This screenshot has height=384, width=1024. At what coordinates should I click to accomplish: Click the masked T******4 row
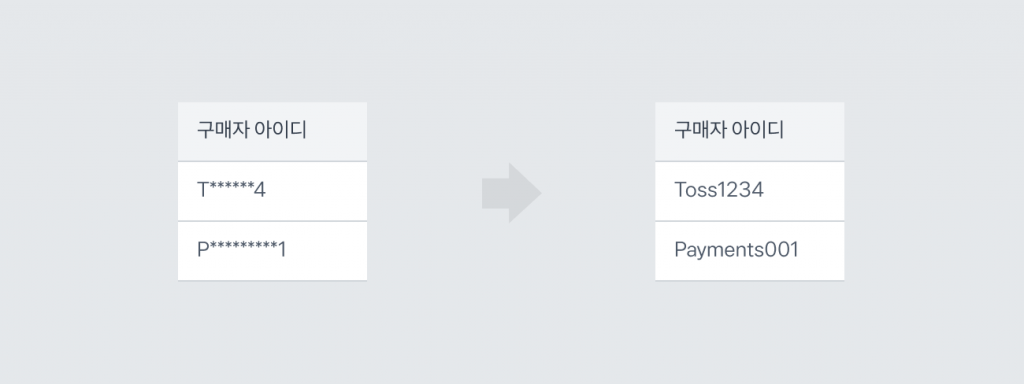272,191
